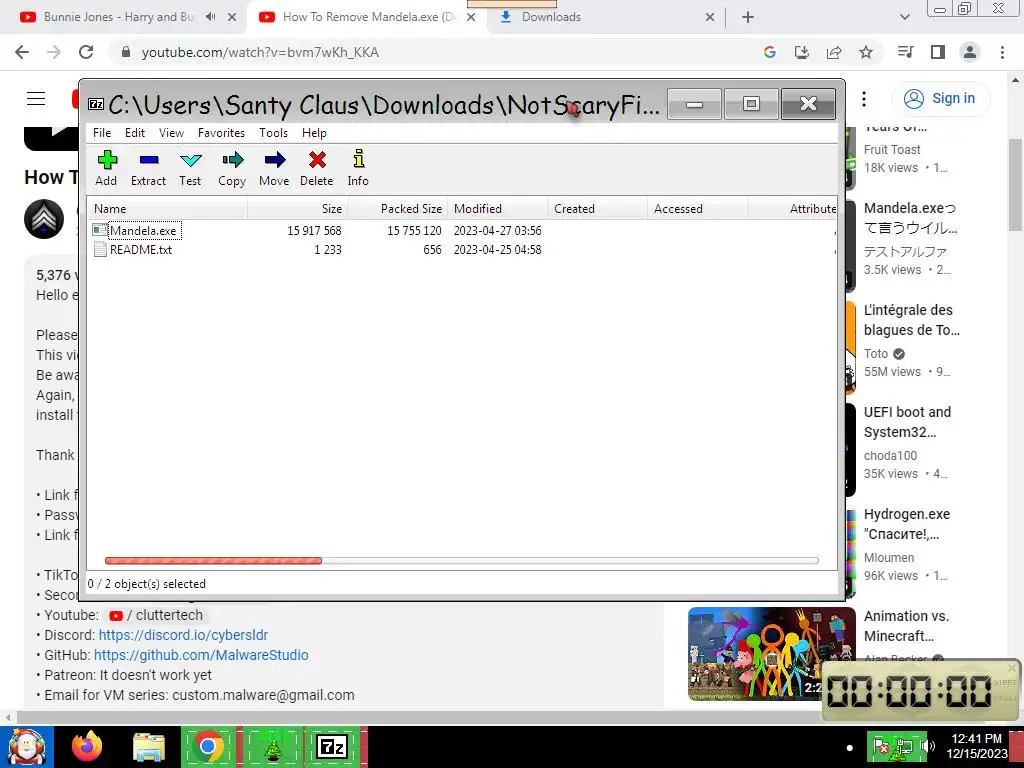1024x768 pixels.
Task: Open the Edit menu in 7-Zip
Action: coord(135,133)
